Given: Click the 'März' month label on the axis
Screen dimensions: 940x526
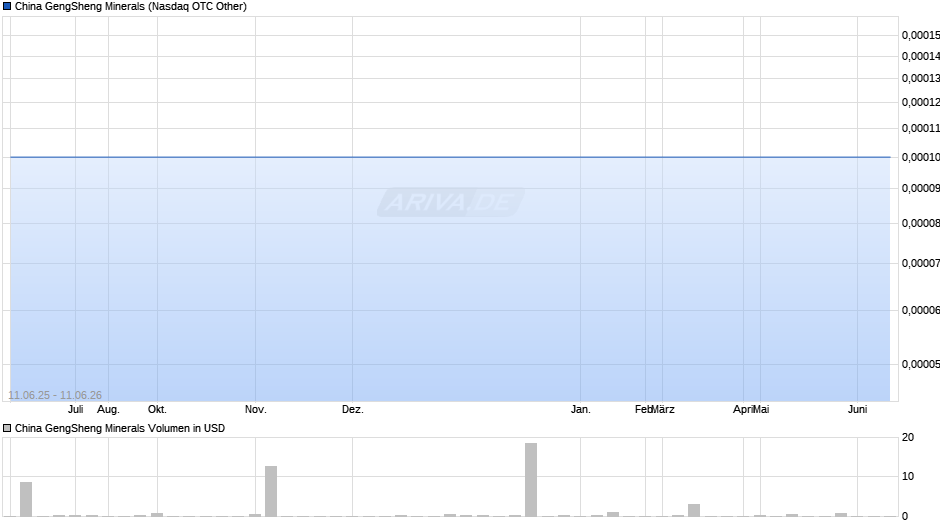Looking at the screenshot, I should click(663, 409).
